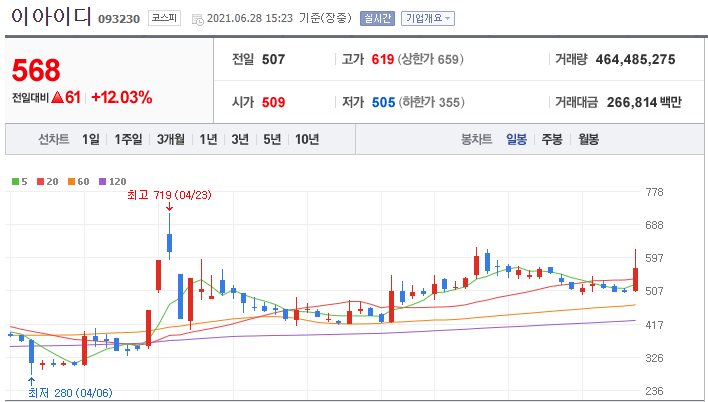Select the 1주일 line chart tab
708x402 pixels.
[x=128, y=139]
